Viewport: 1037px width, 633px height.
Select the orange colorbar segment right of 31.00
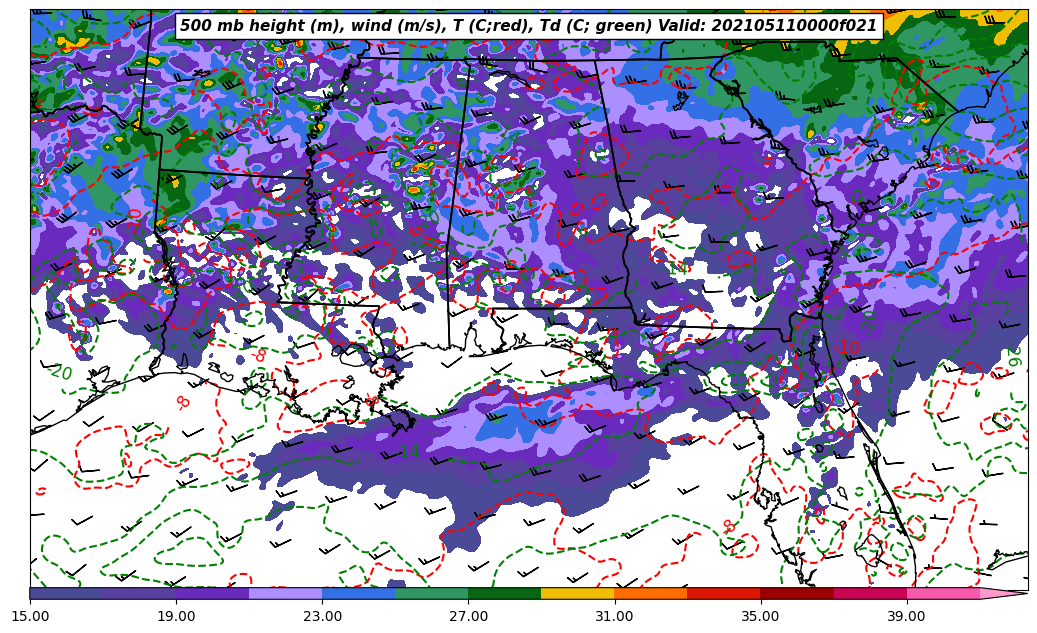tap(650, 593)
